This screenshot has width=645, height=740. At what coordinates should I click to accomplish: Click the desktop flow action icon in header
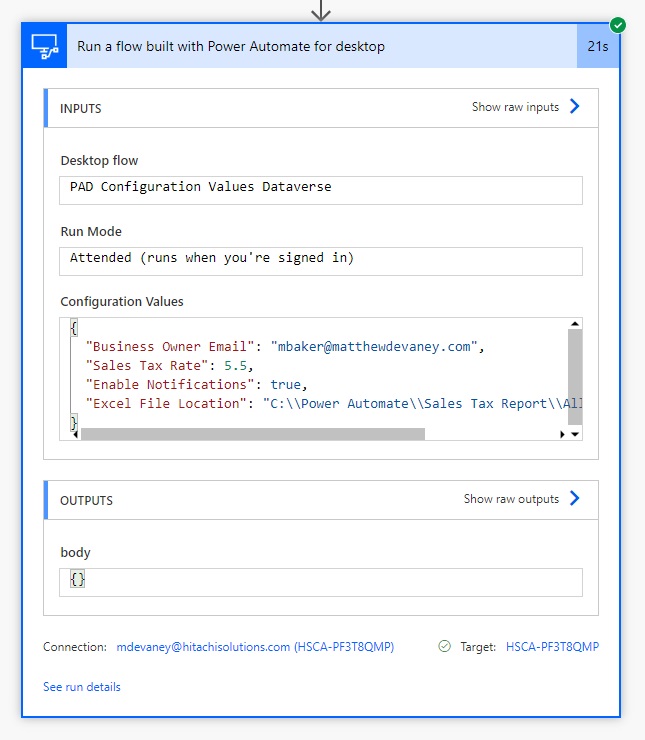[45, 46]
